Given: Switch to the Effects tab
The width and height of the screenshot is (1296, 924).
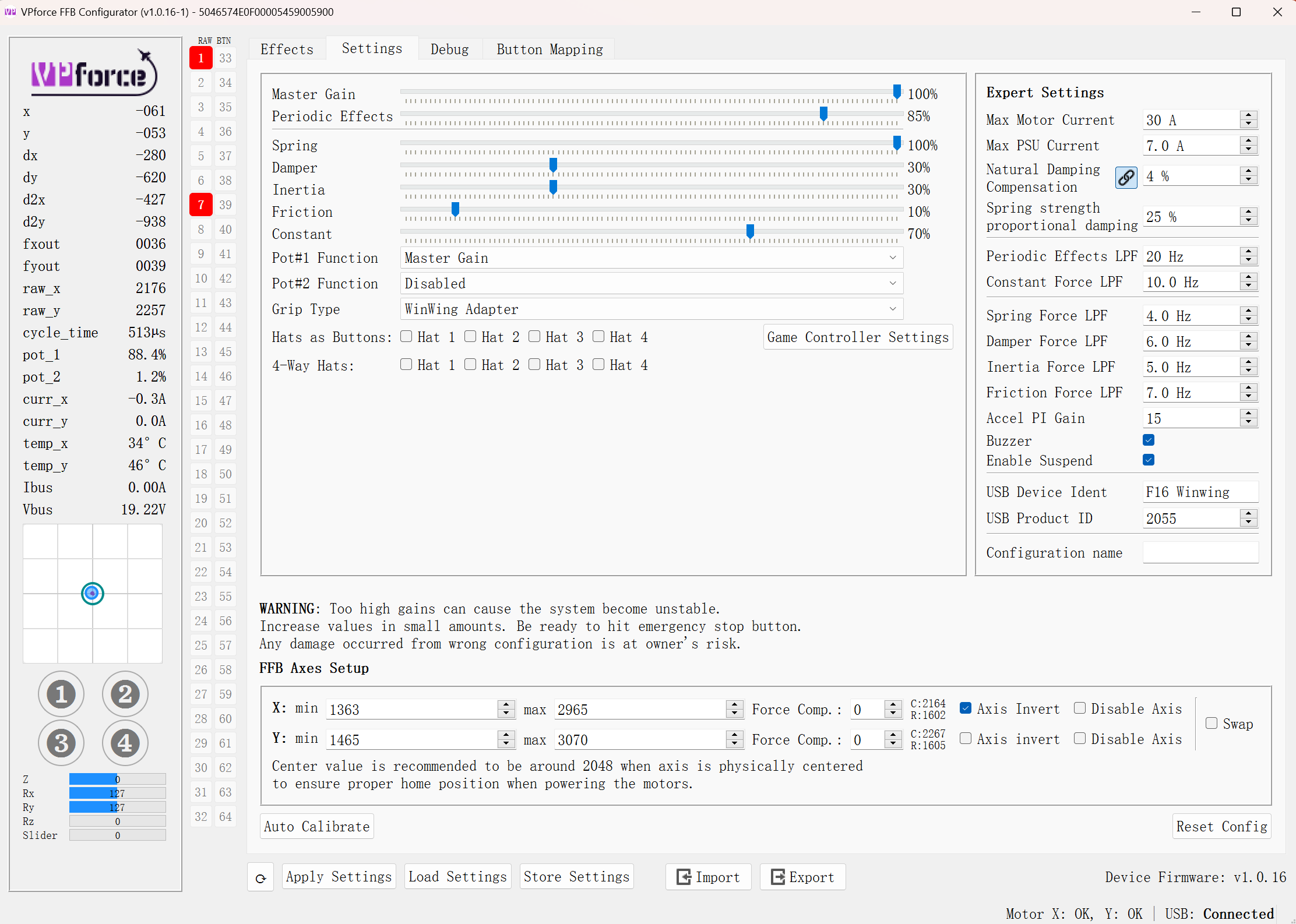Looking at the screenshot, I should point(287,50).
